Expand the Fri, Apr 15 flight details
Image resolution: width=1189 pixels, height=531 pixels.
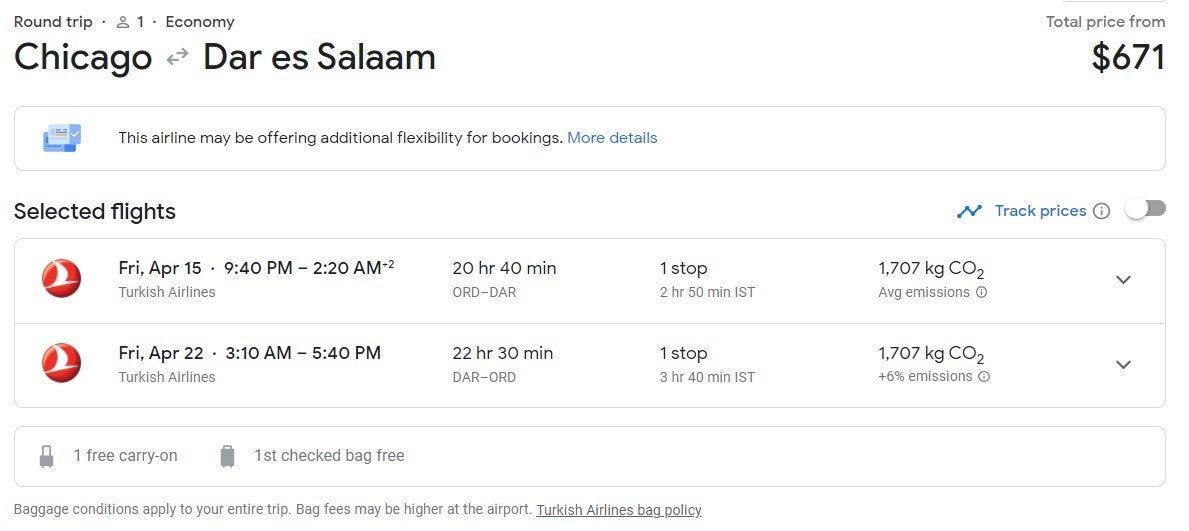(x=1123, y=280)
